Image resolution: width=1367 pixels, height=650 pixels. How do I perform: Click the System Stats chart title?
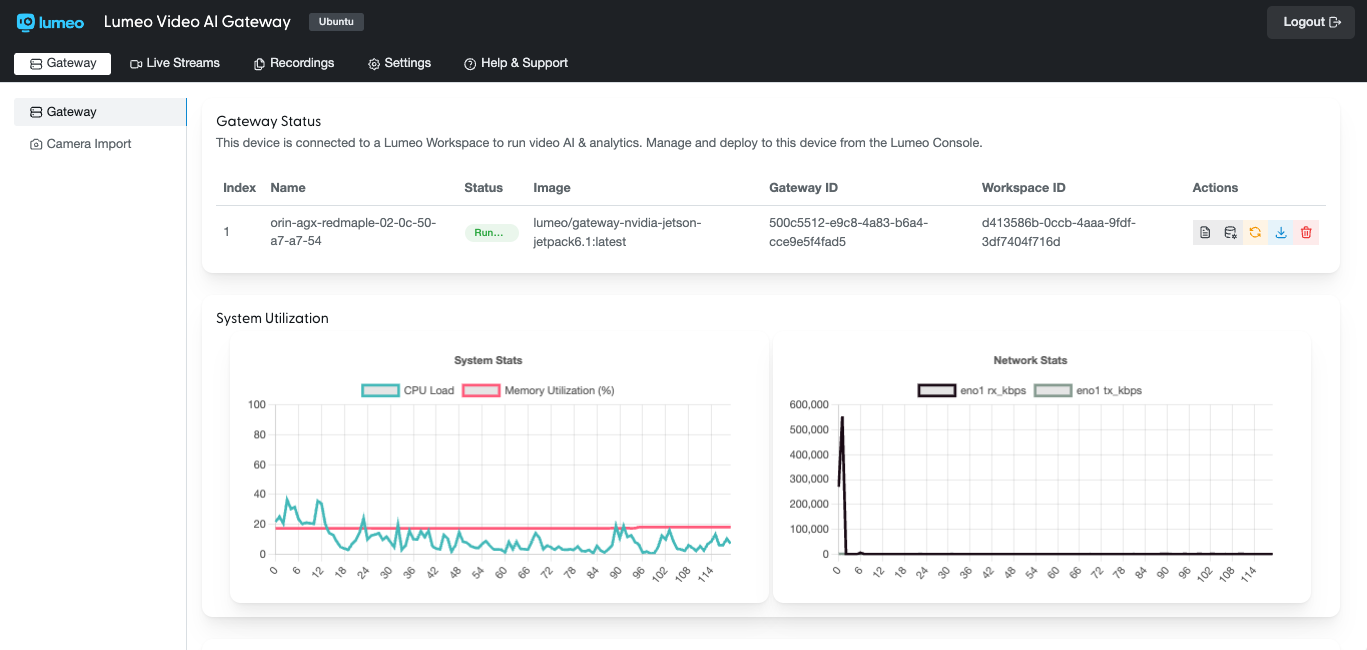coord(488,360)
